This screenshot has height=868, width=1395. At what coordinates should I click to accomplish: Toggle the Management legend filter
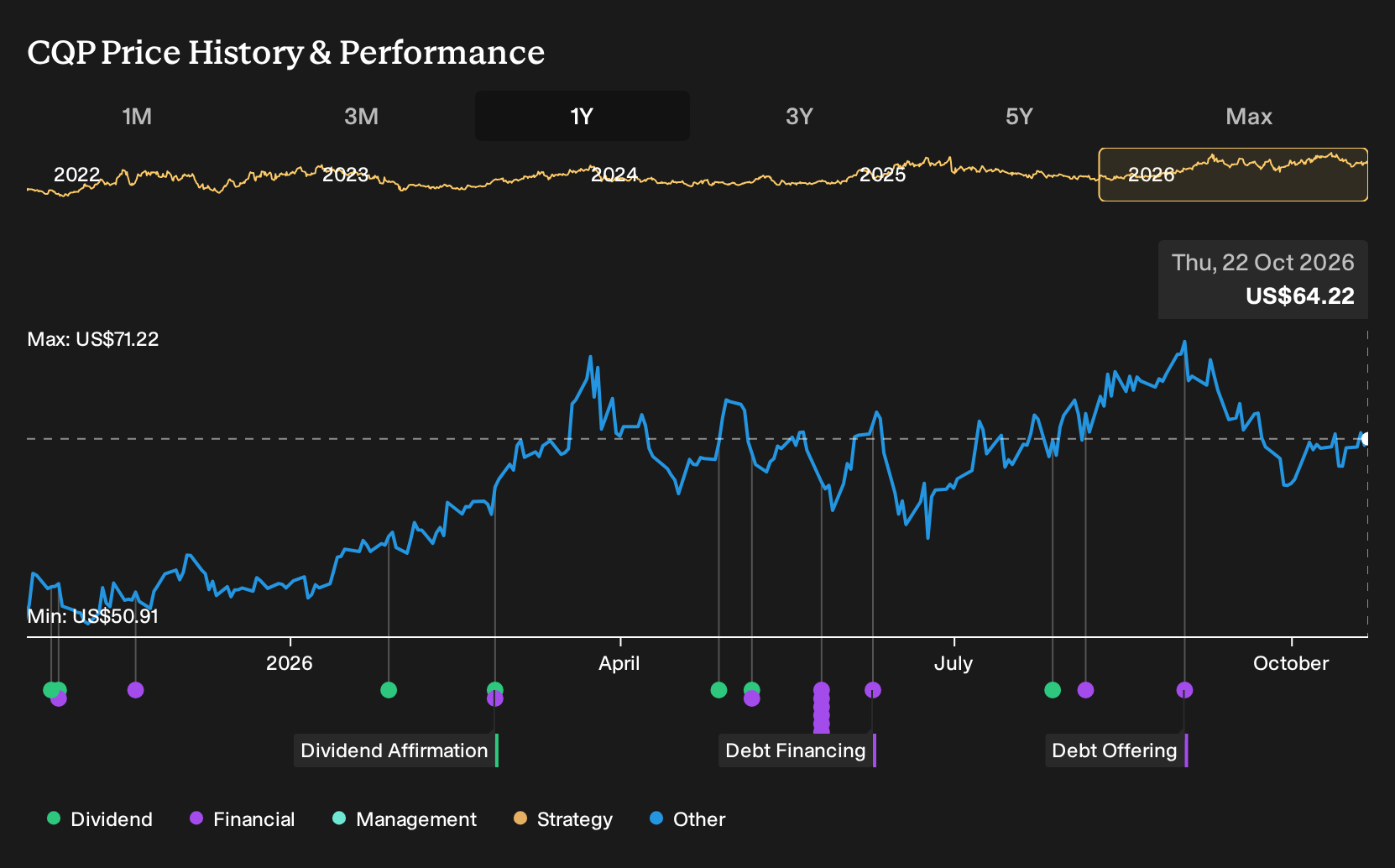(x=405, y=819)
